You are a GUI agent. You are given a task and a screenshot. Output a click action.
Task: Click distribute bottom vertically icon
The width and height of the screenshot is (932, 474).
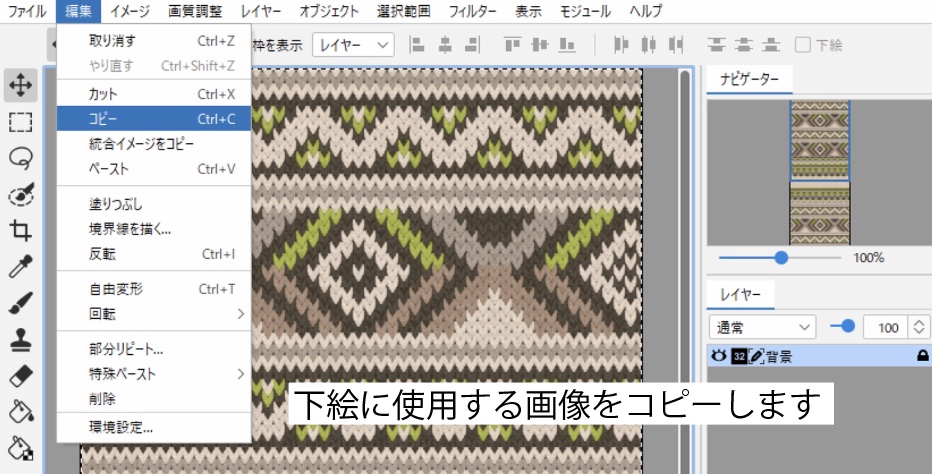pos(771,45)
